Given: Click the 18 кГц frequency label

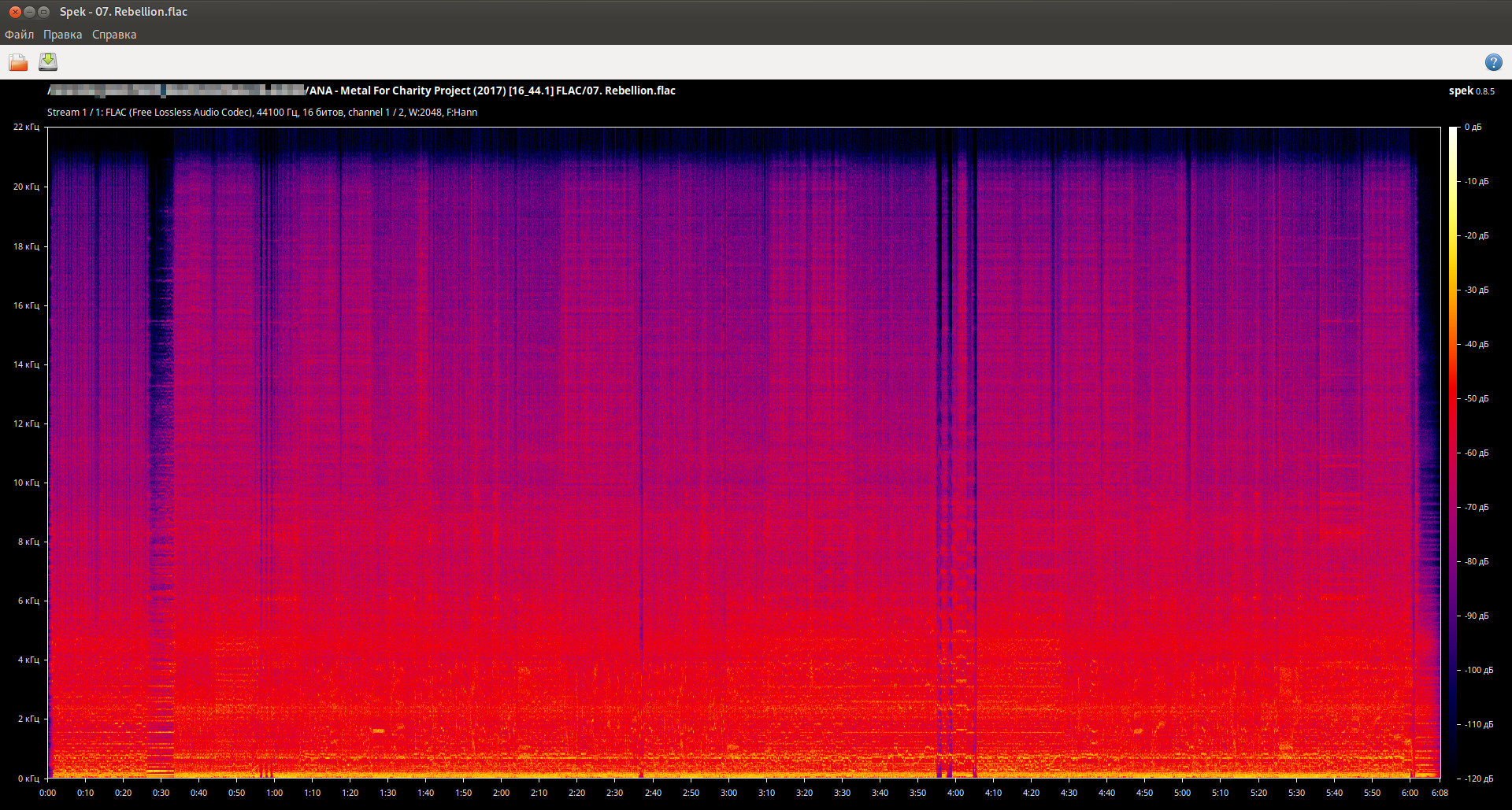Looking at the screenshot, I should point(26,246).
